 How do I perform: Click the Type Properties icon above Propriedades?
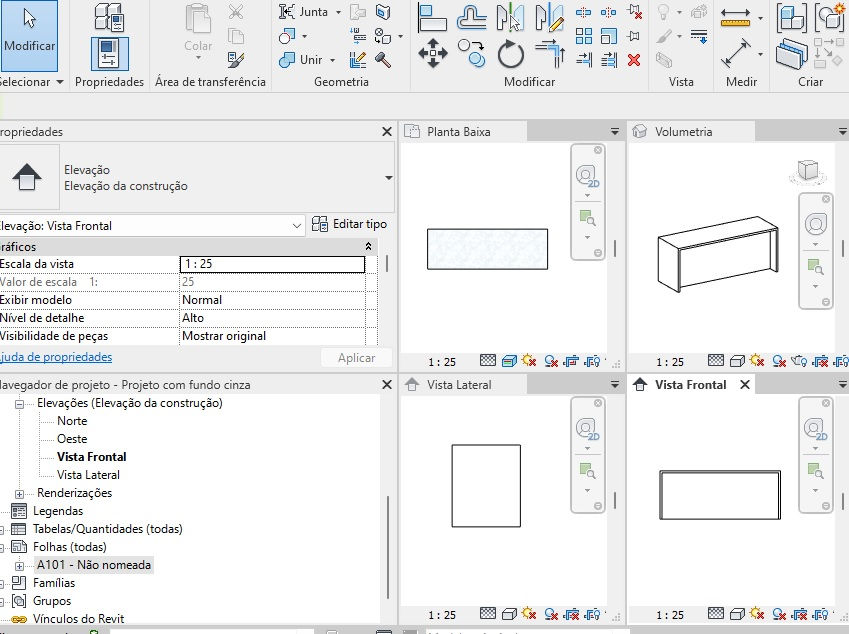pos(109,17)
